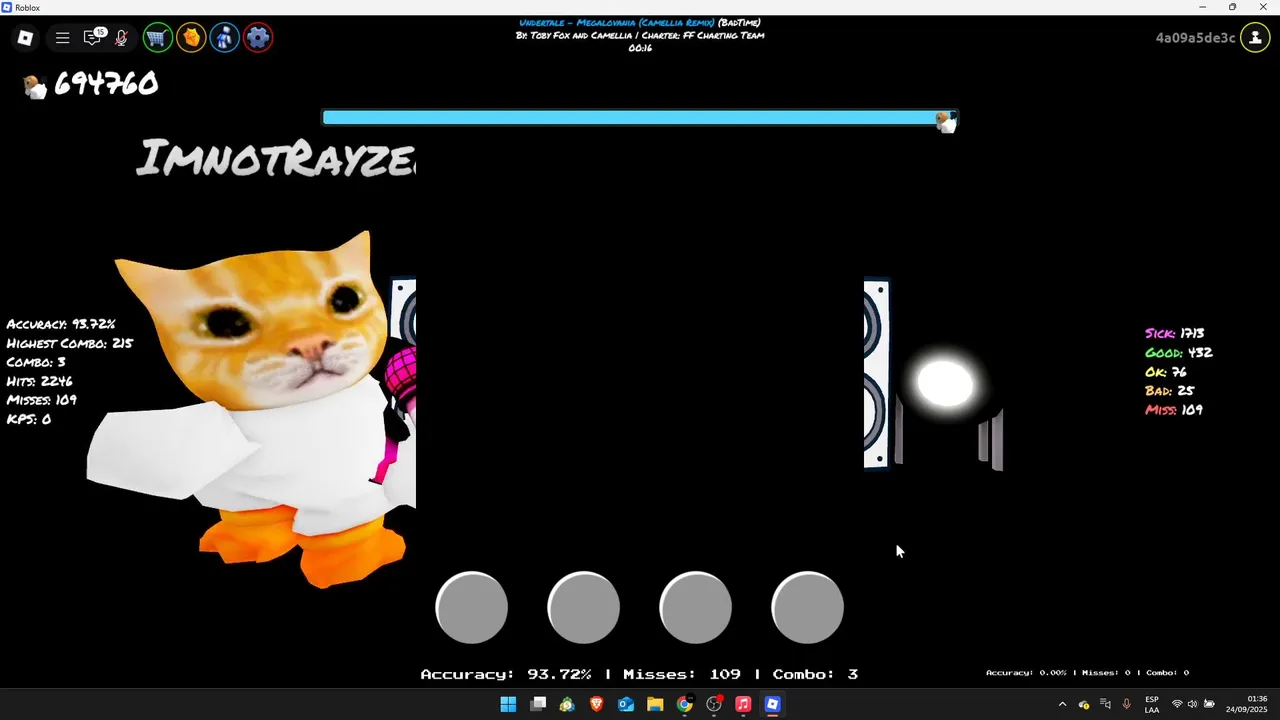The image size is (1280, 720).
Task: Open the shopping cart shop button
Action: click(x=157, y=38)
